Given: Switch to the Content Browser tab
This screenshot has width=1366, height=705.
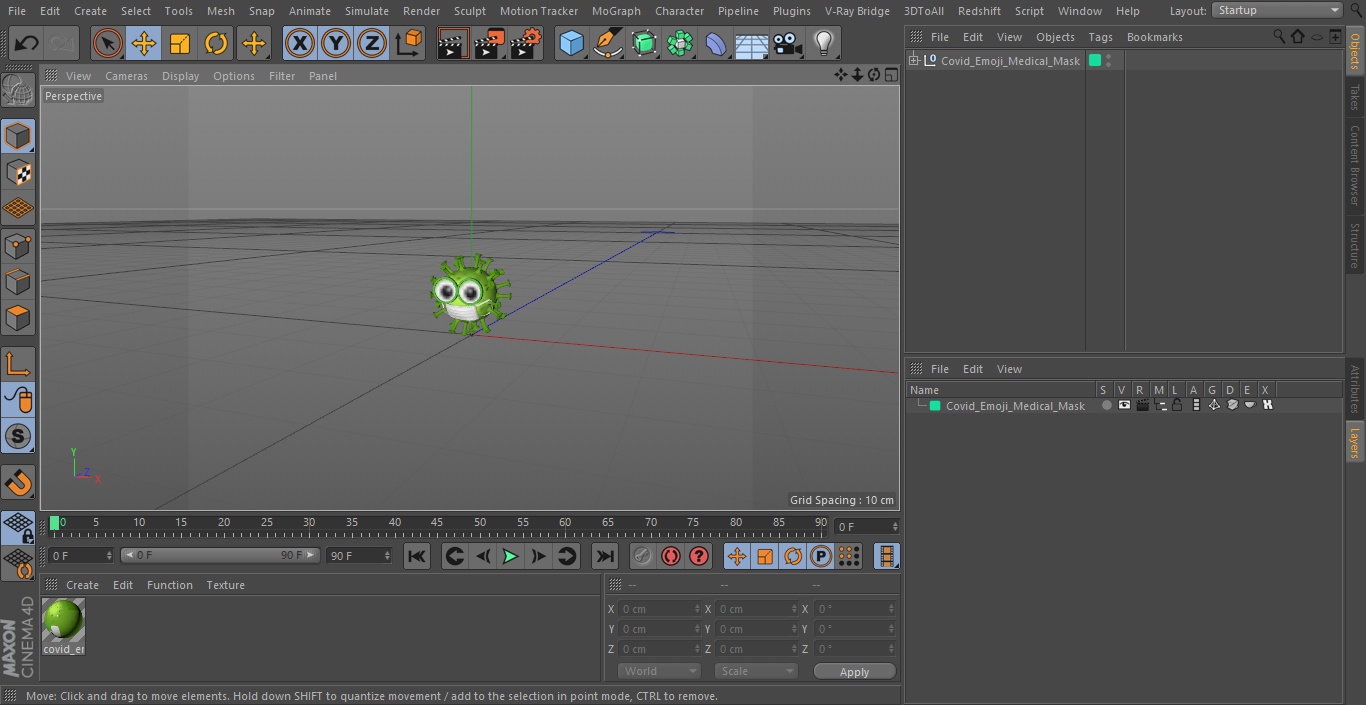Looking at the screenshot, I should coord(1355,164).
